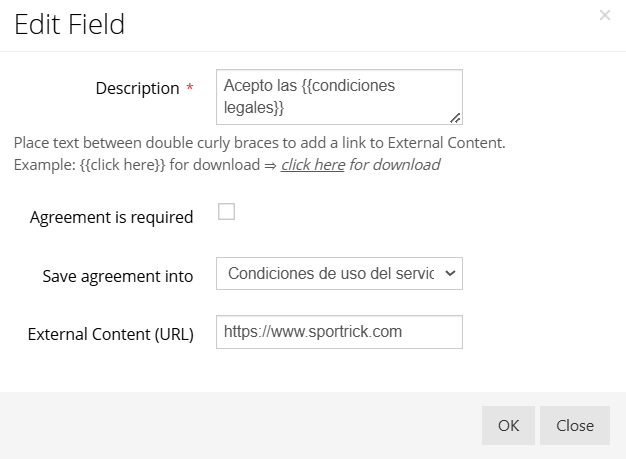Click the italic 'for download' example text
This screenshot has height=459, width=626.
[395, 164]
